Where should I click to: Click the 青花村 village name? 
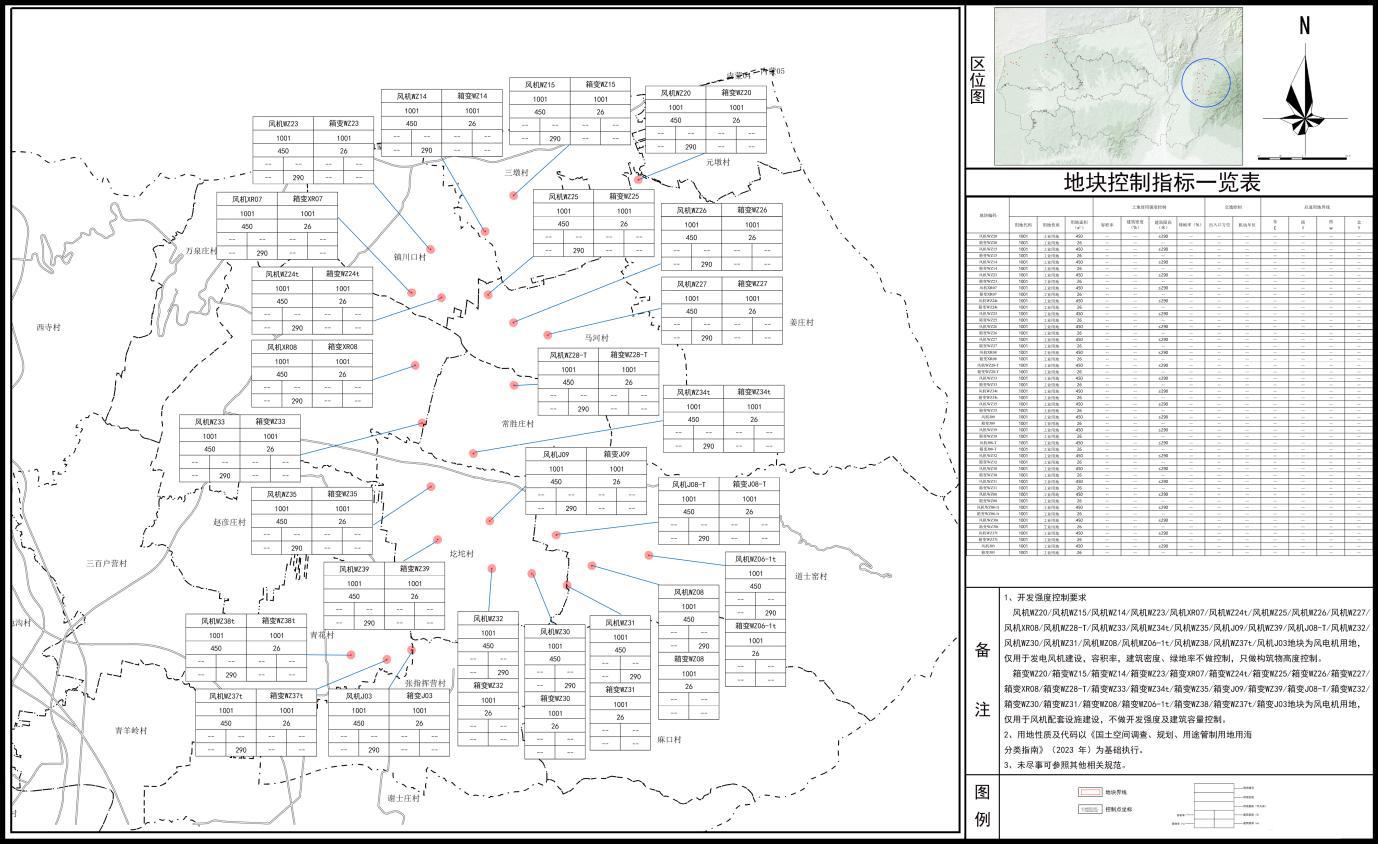(x=322, y=635)
